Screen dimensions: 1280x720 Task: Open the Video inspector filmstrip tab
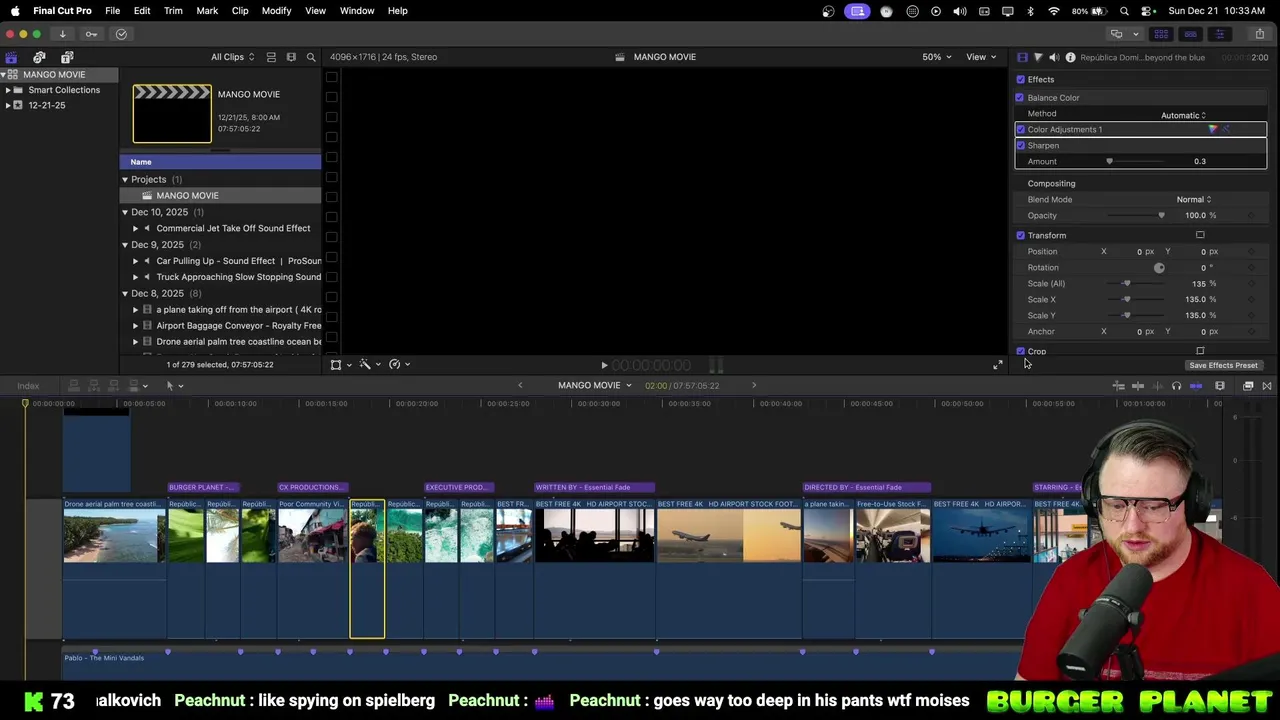pos(1022,57)
